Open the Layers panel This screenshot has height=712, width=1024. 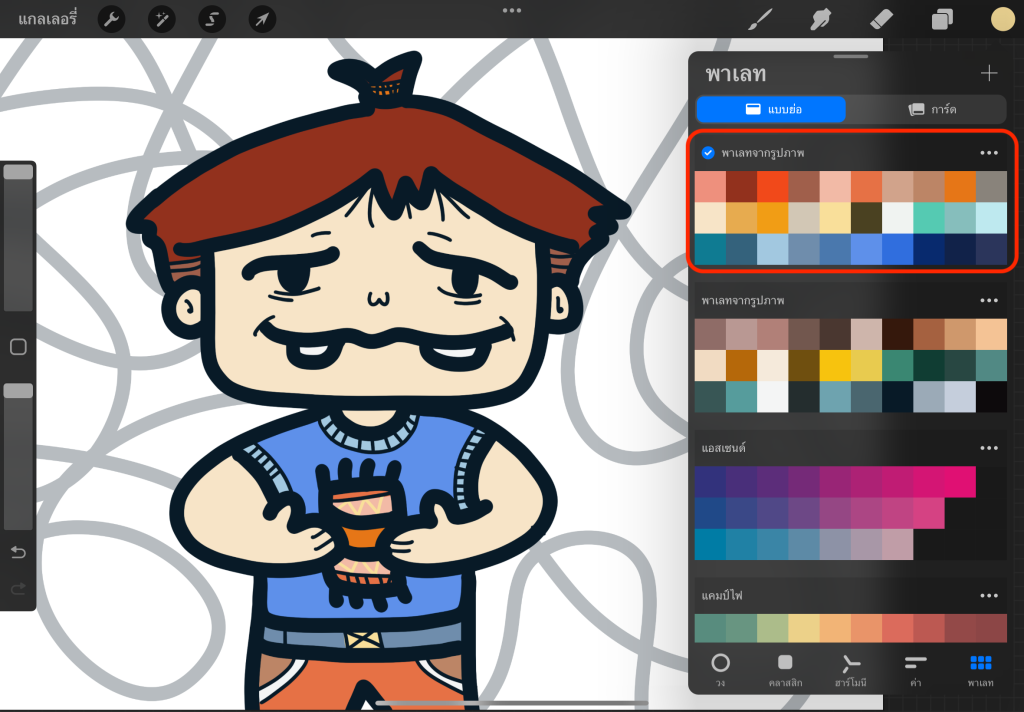coord(941,19)
